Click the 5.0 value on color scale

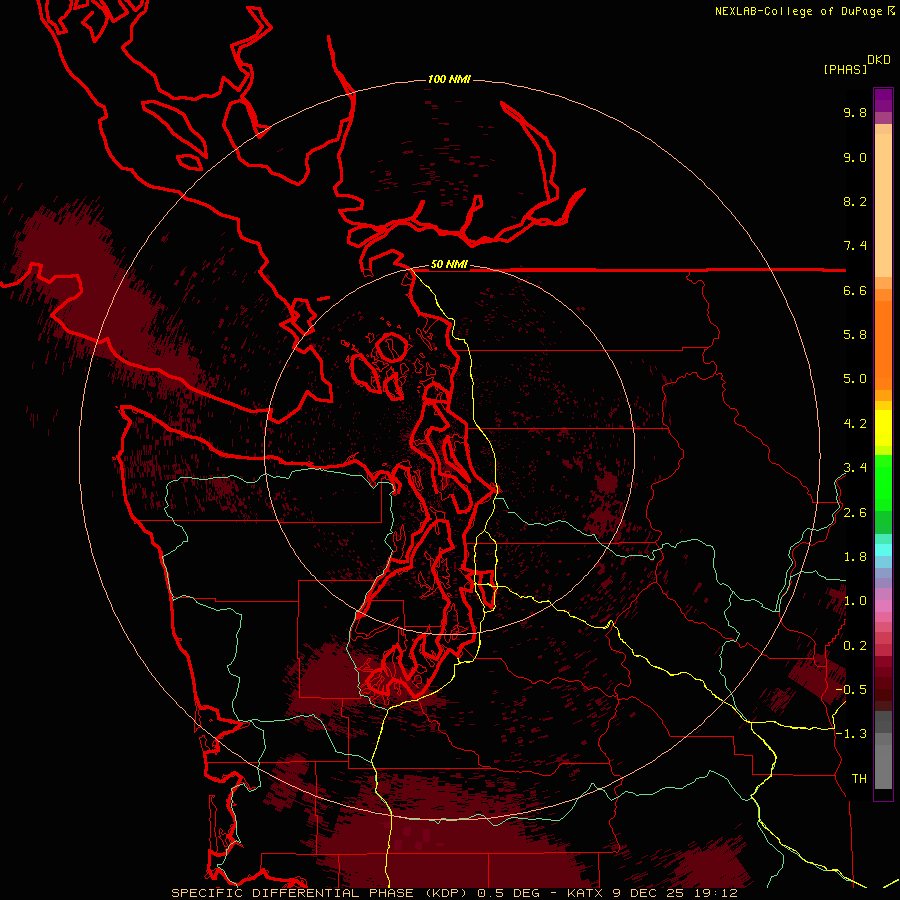(855, 379)
